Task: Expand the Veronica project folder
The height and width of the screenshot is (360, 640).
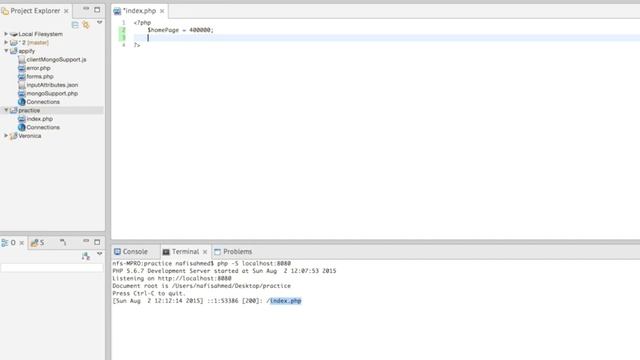Action: [6, 136]
